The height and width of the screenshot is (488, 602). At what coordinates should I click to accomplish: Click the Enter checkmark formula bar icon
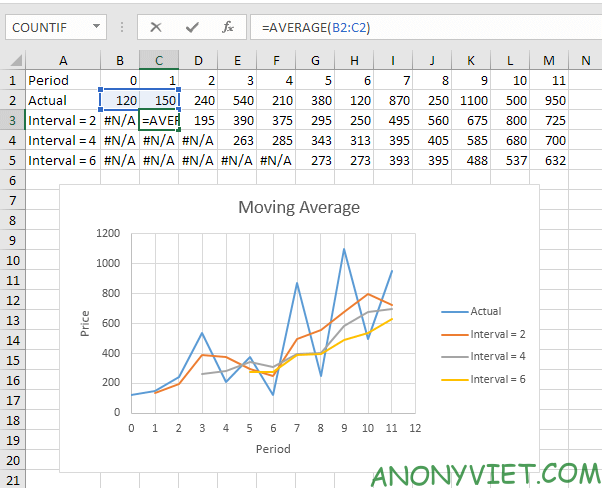tap(192, 27)
